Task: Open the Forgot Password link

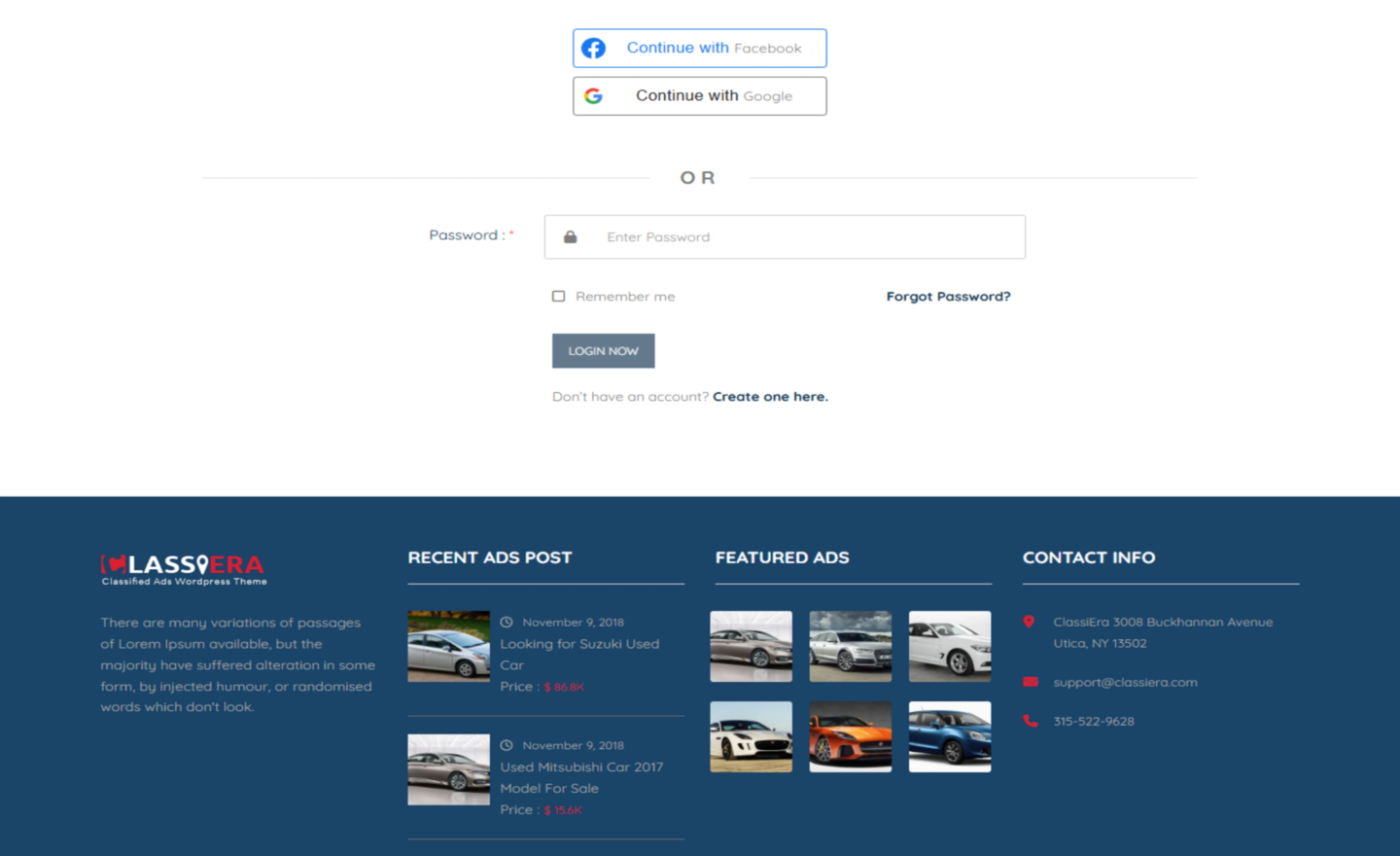Action: [948, 297]
